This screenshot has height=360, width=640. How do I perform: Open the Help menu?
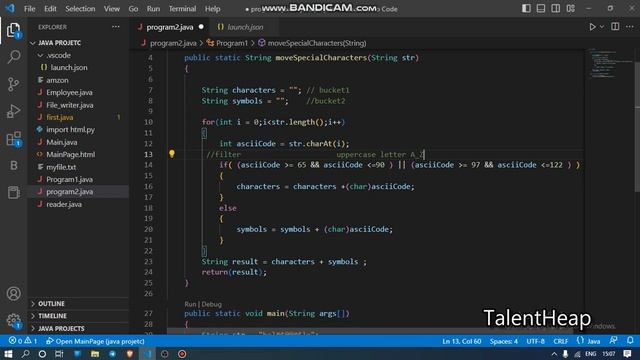click(x=212, y=9)
